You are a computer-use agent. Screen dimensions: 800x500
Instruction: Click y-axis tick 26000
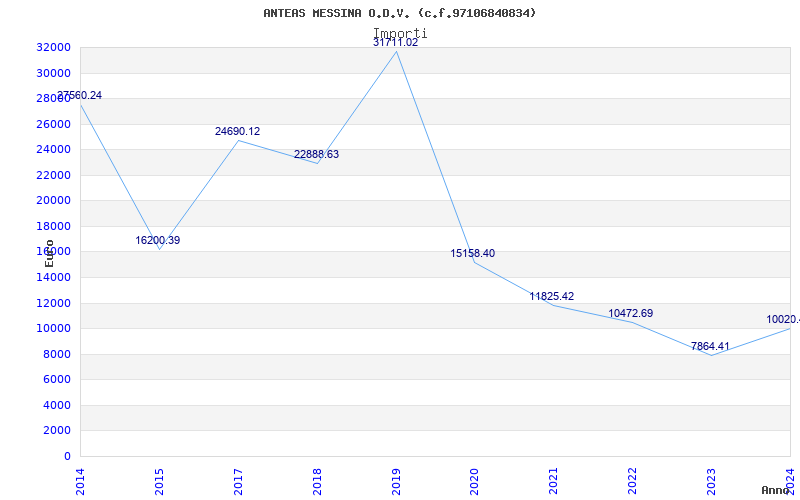(53, 124)
